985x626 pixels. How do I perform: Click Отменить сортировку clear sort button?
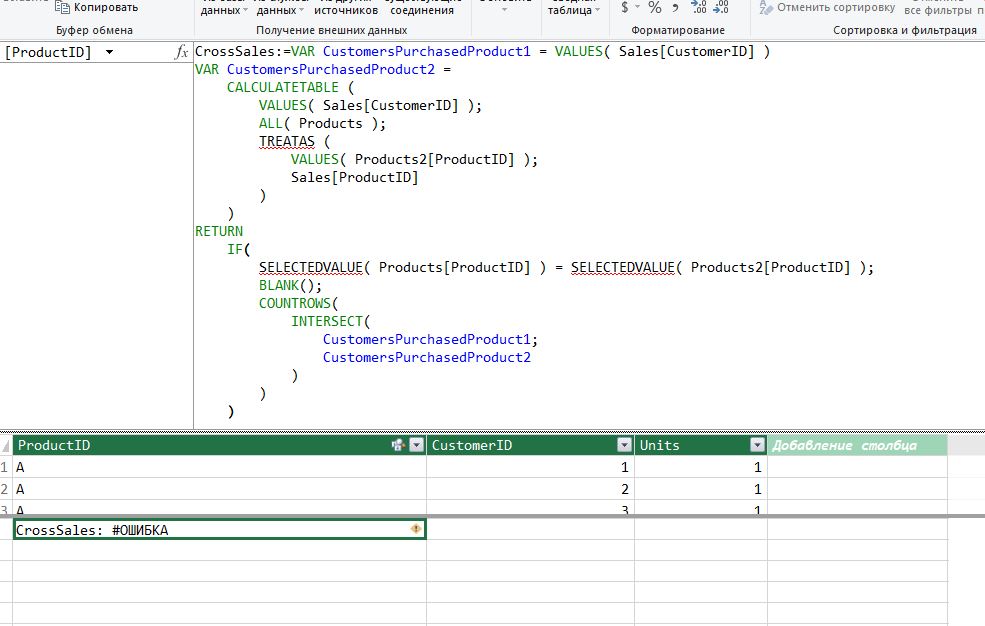(827, 8)
